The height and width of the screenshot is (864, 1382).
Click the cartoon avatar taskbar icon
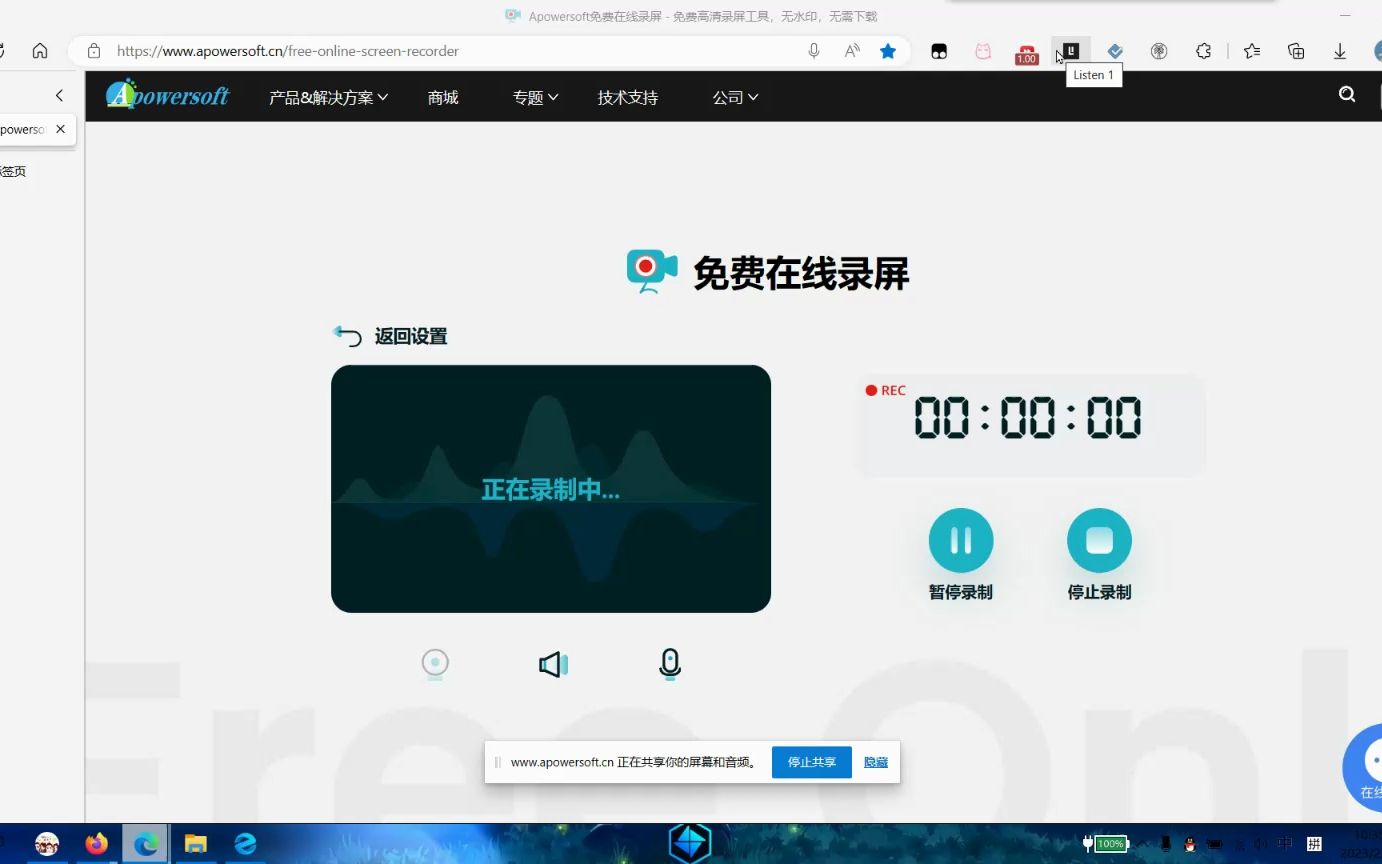(x=47, y=844)
